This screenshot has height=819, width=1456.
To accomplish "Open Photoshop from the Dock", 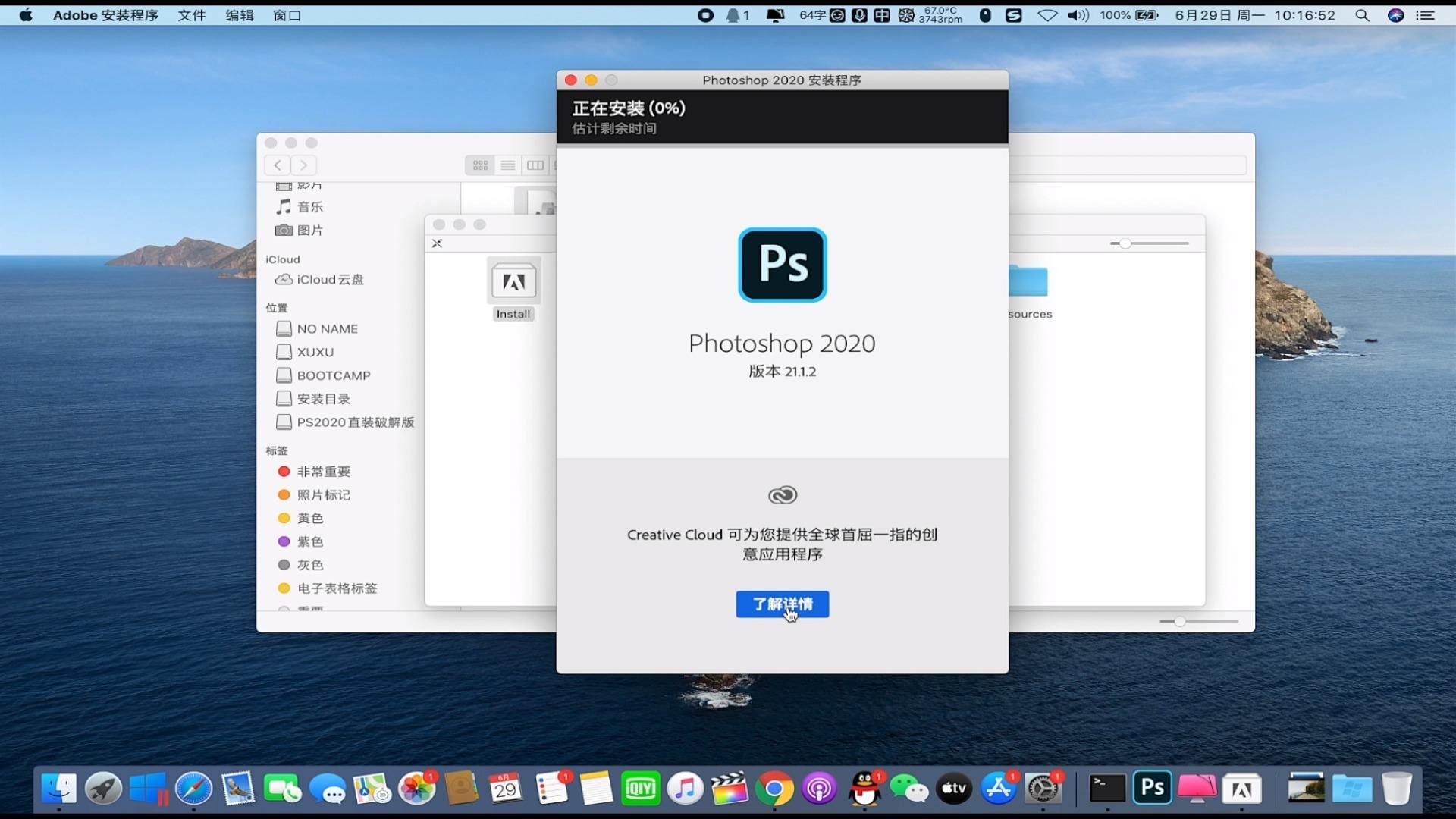I will (1152, 789).
